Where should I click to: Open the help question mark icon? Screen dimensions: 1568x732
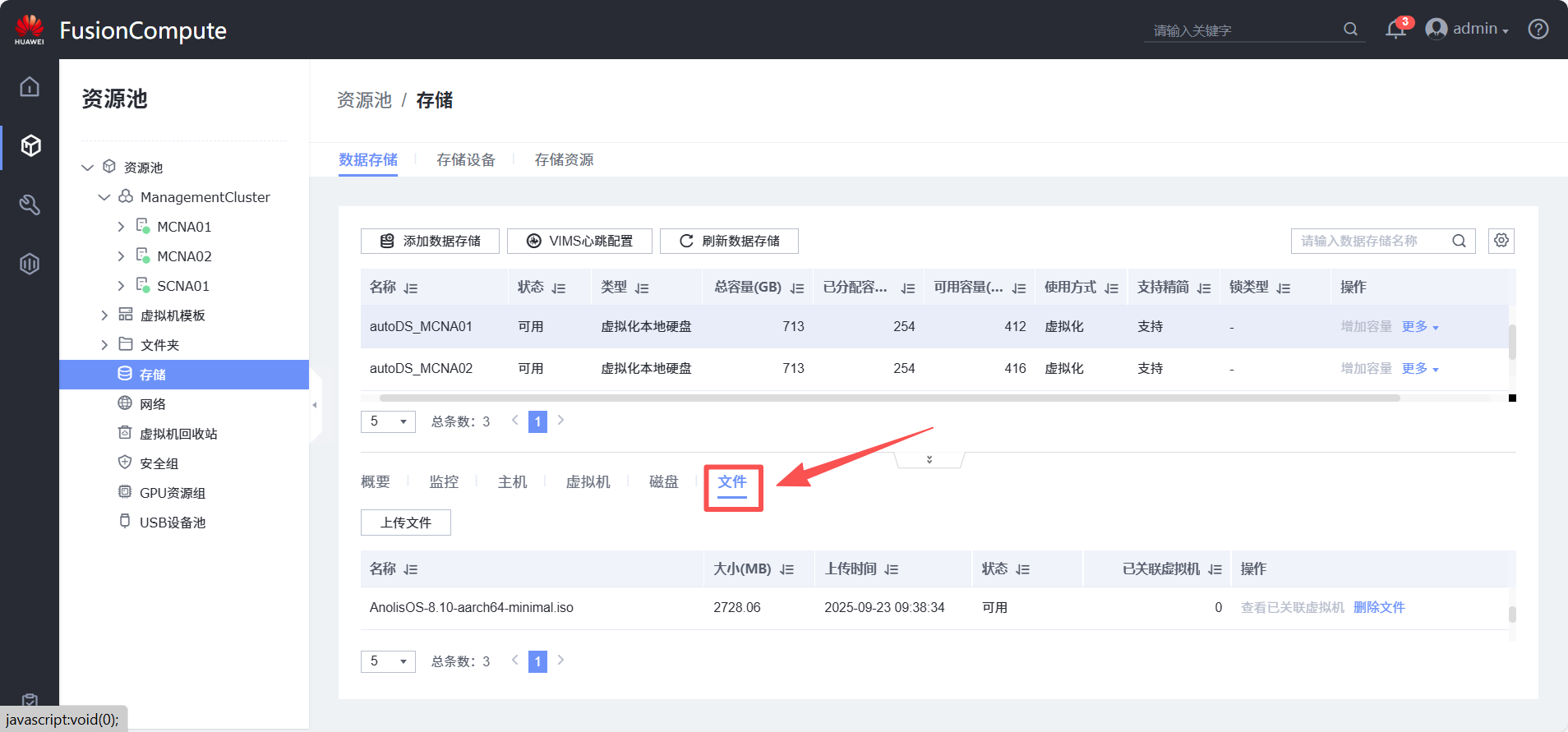click(x=1538, y=29)
